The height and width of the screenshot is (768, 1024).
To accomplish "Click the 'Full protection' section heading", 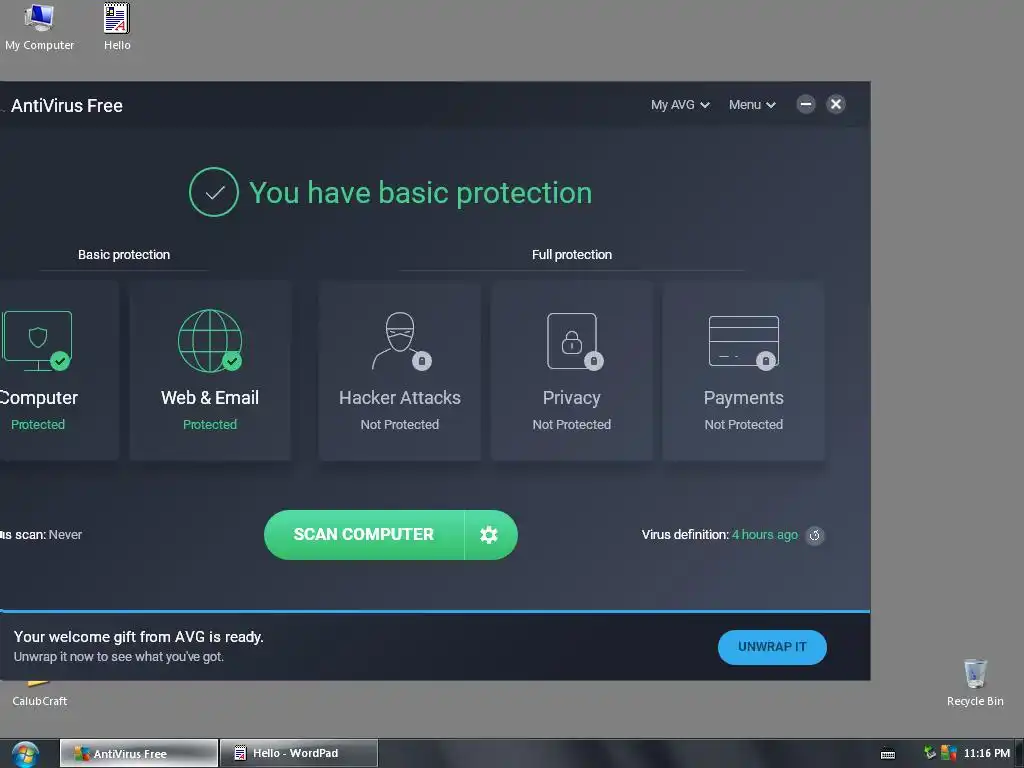I will point(572,255).
